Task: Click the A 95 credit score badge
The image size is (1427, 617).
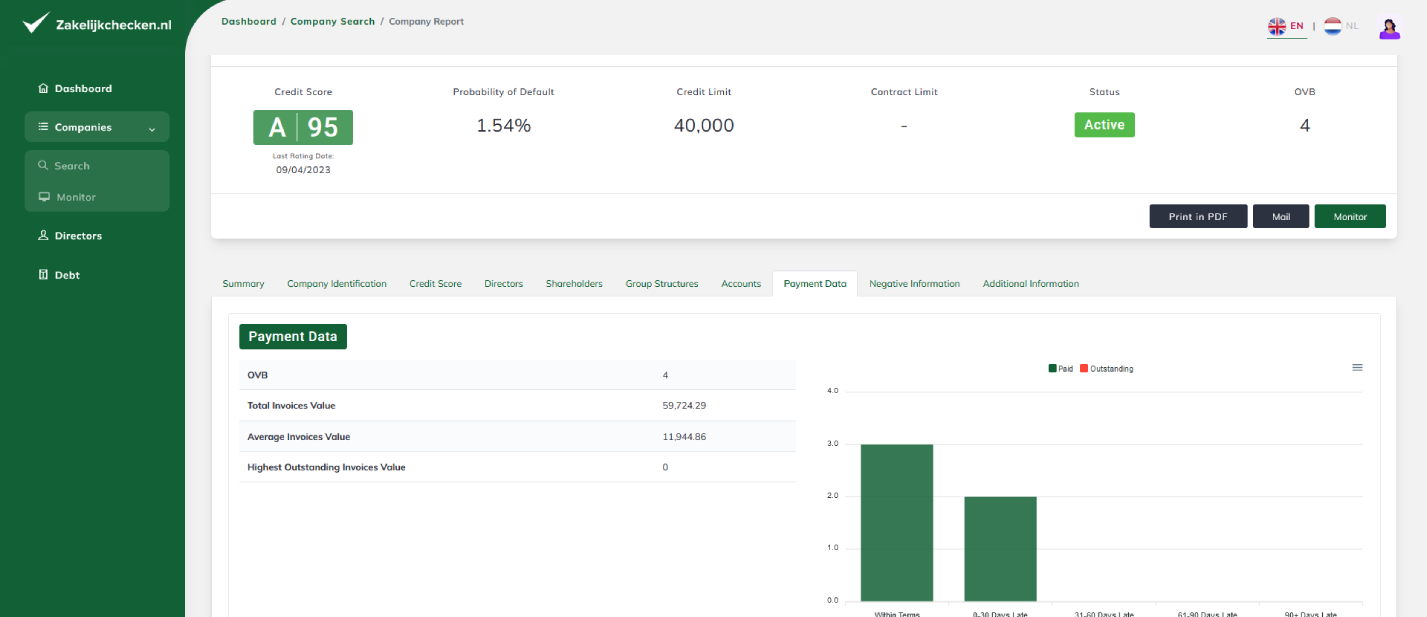Action: point(303,127)
